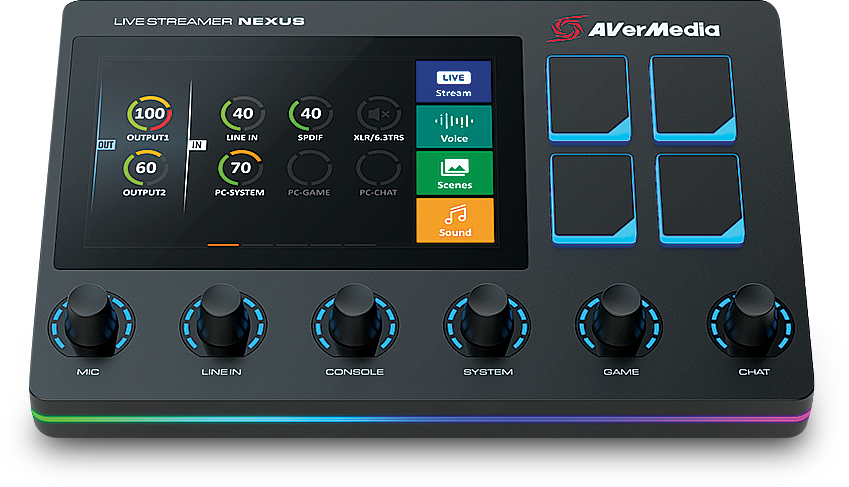
Task: Click the XLR/6.3TRS label text
Action: [x=378, y=138]
